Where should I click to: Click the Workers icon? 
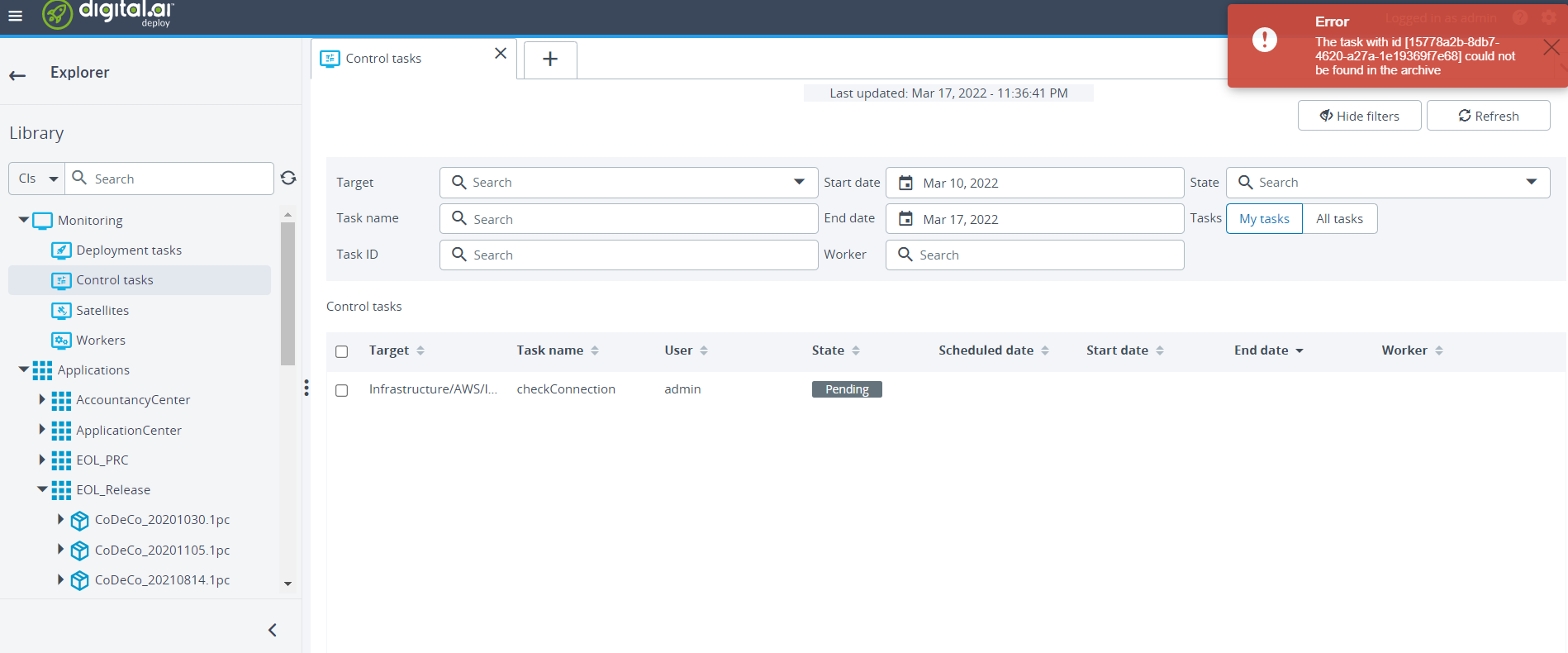(61, 341)
